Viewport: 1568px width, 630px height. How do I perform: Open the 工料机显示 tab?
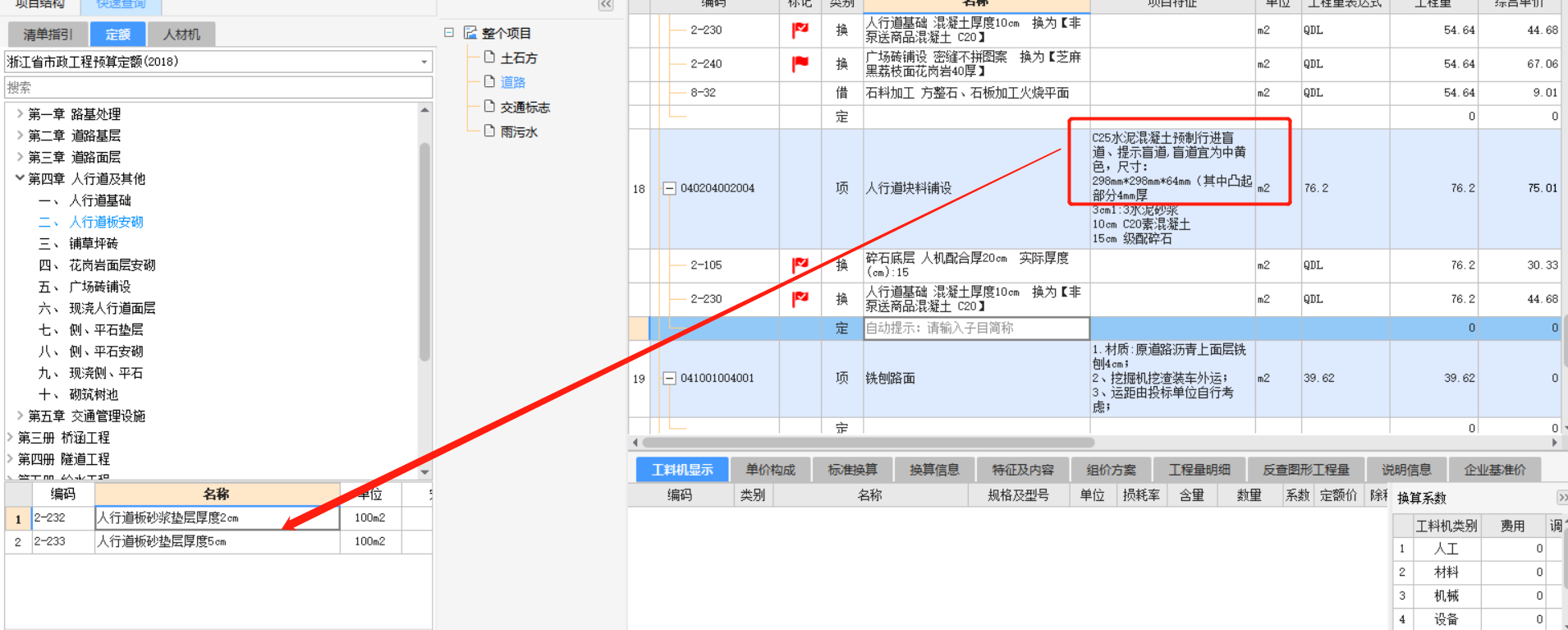pos(682,470)
